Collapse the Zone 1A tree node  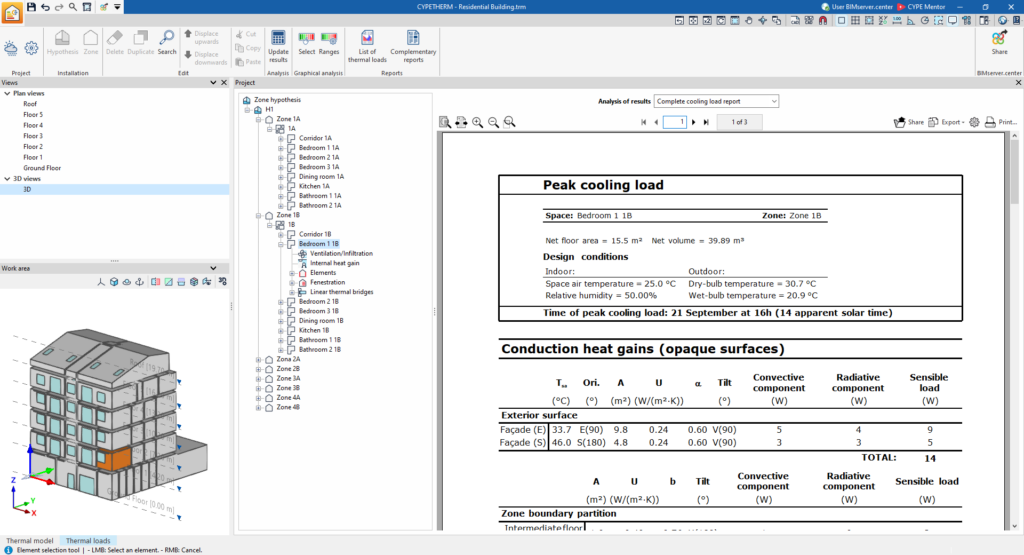(x=259, y=119)
